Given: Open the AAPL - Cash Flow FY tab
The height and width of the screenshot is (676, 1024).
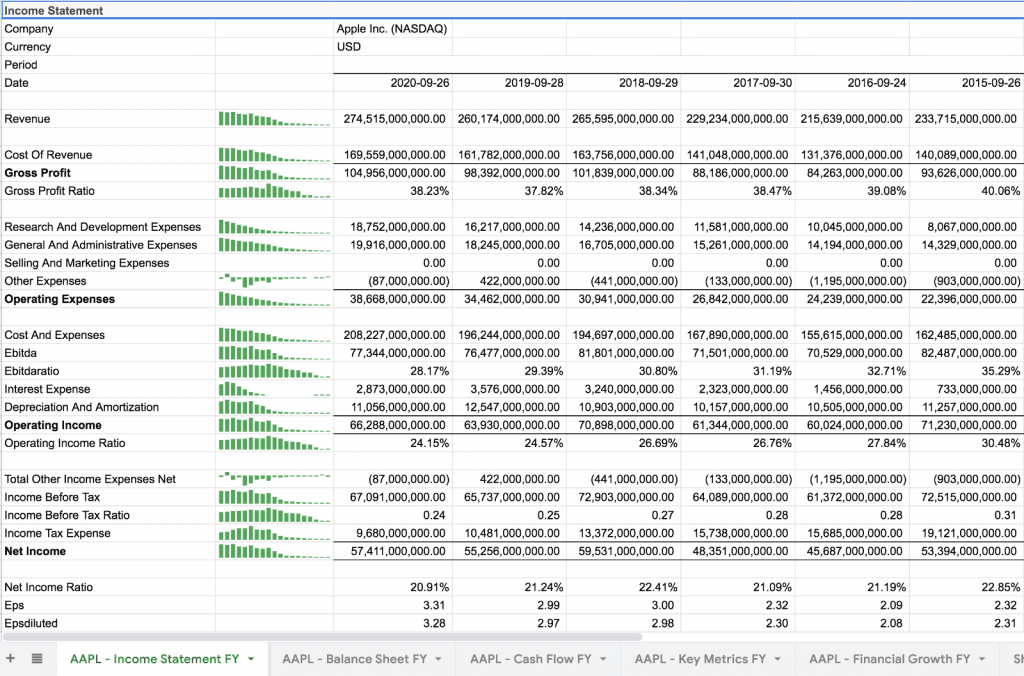Looking at the screenshot, I should point(530,659).
